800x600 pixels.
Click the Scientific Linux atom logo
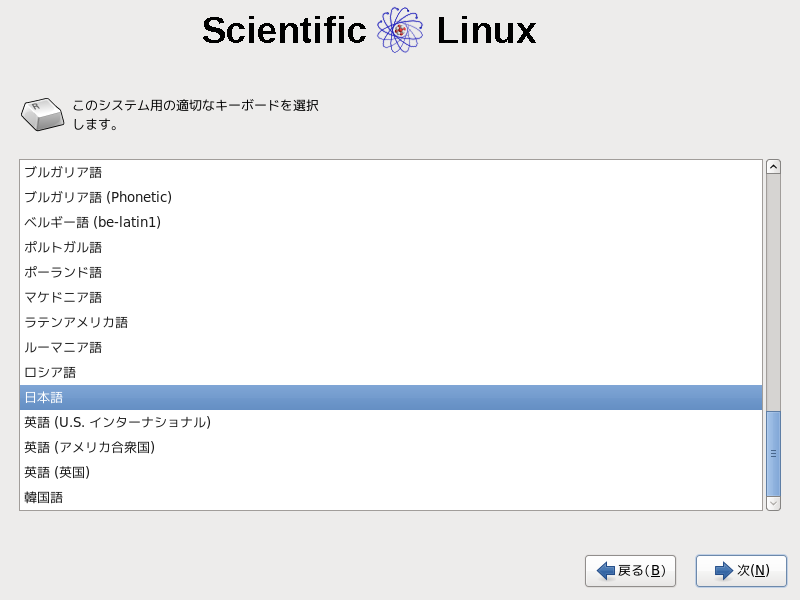pyautogui.click(x=400, y=31)
